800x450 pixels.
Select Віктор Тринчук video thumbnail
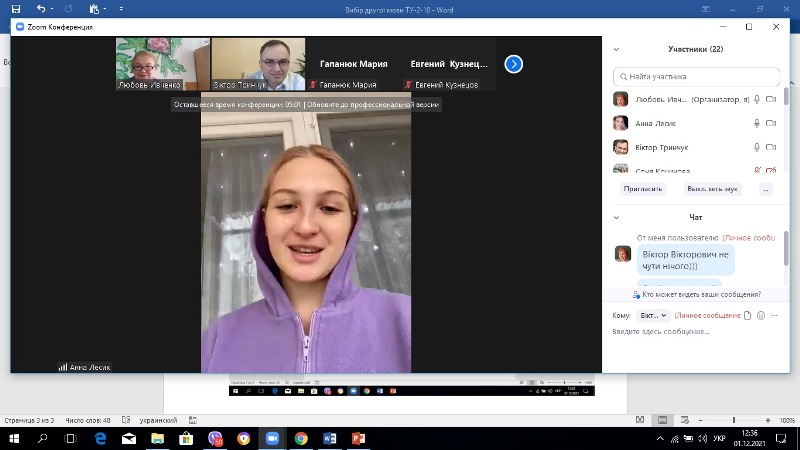(258, 64)
